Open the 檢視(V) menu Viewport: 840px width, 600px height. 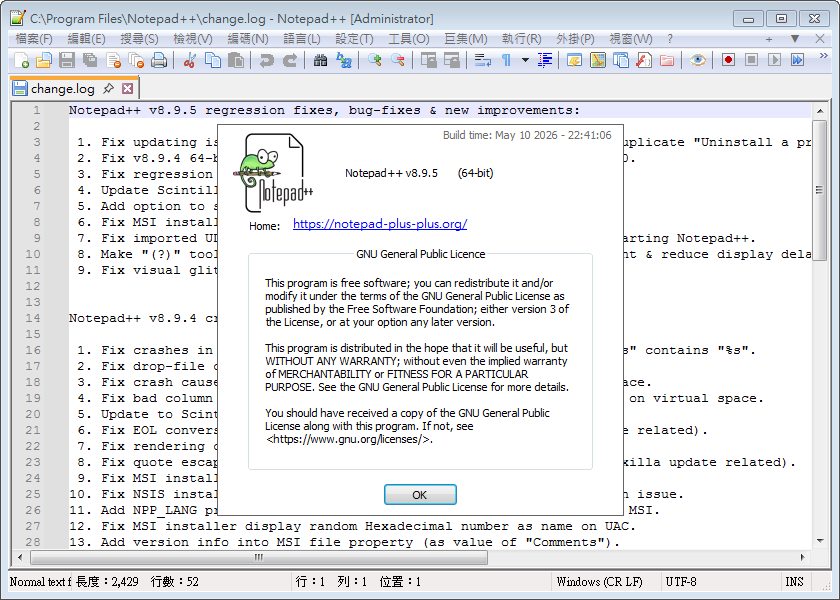tap(193, 39)
